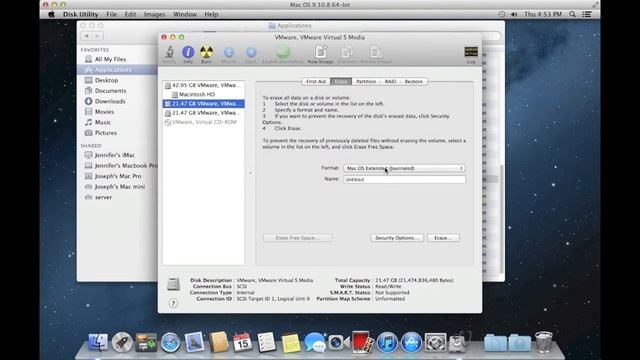Open Mail stamp icon in the Dock
The width and height of the screenshot is (640, 360).
pyautogui.click(x=194, y=342)
